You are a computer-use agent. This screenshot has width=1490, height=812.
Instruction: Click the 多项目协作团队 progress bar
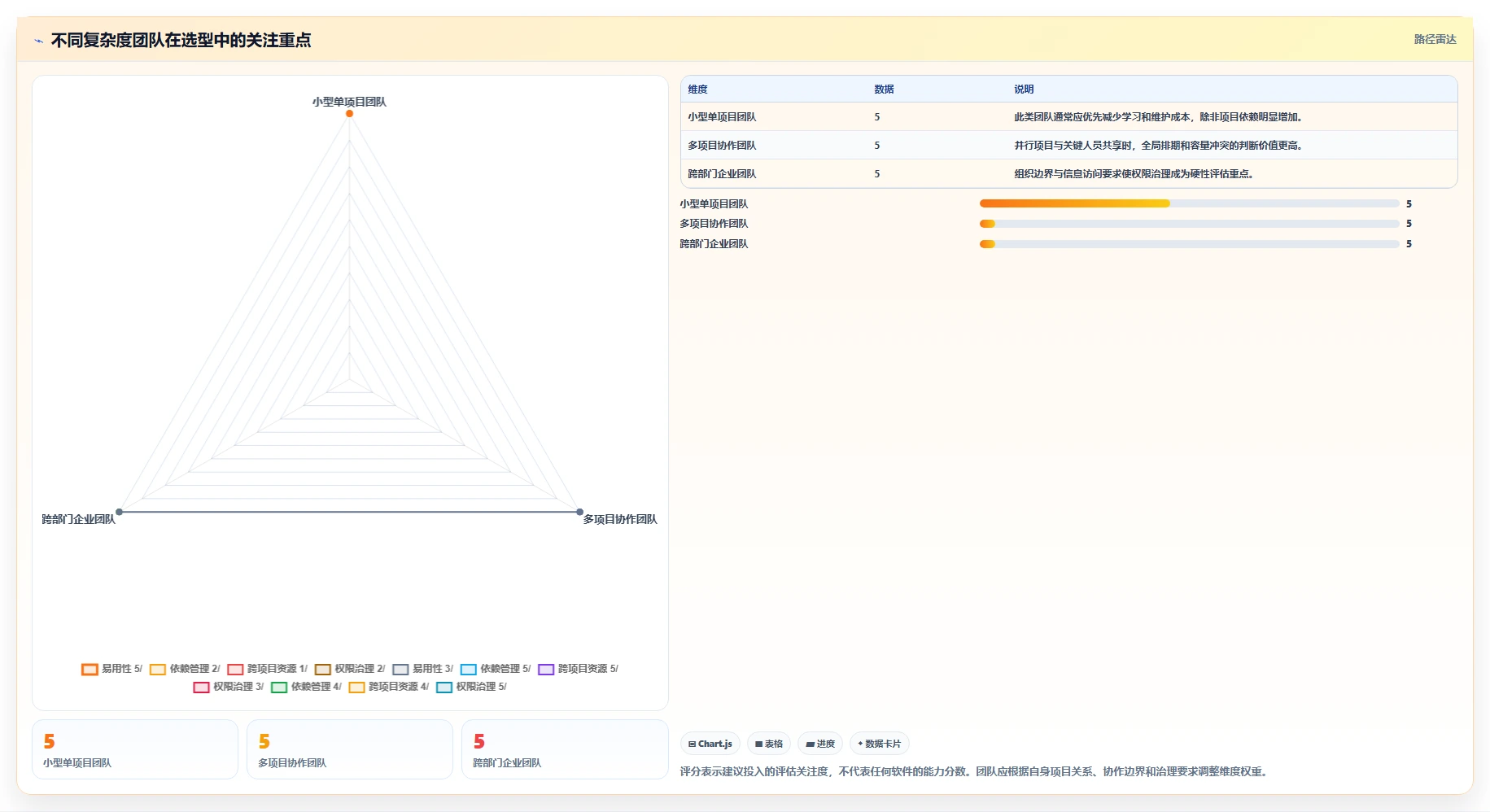point(1189,224)
